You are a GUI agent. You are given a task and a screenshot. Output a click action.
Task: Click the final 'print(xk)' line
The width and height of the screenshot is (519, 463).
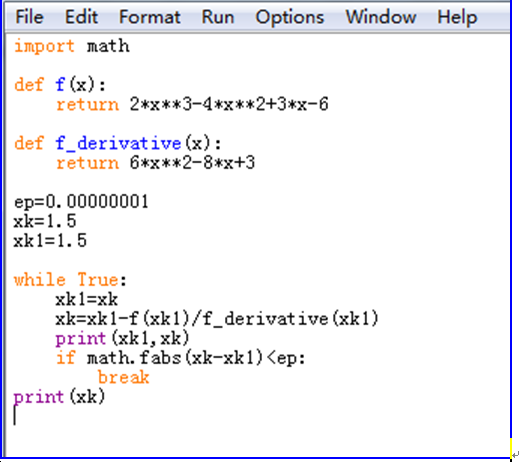[59, 397]
